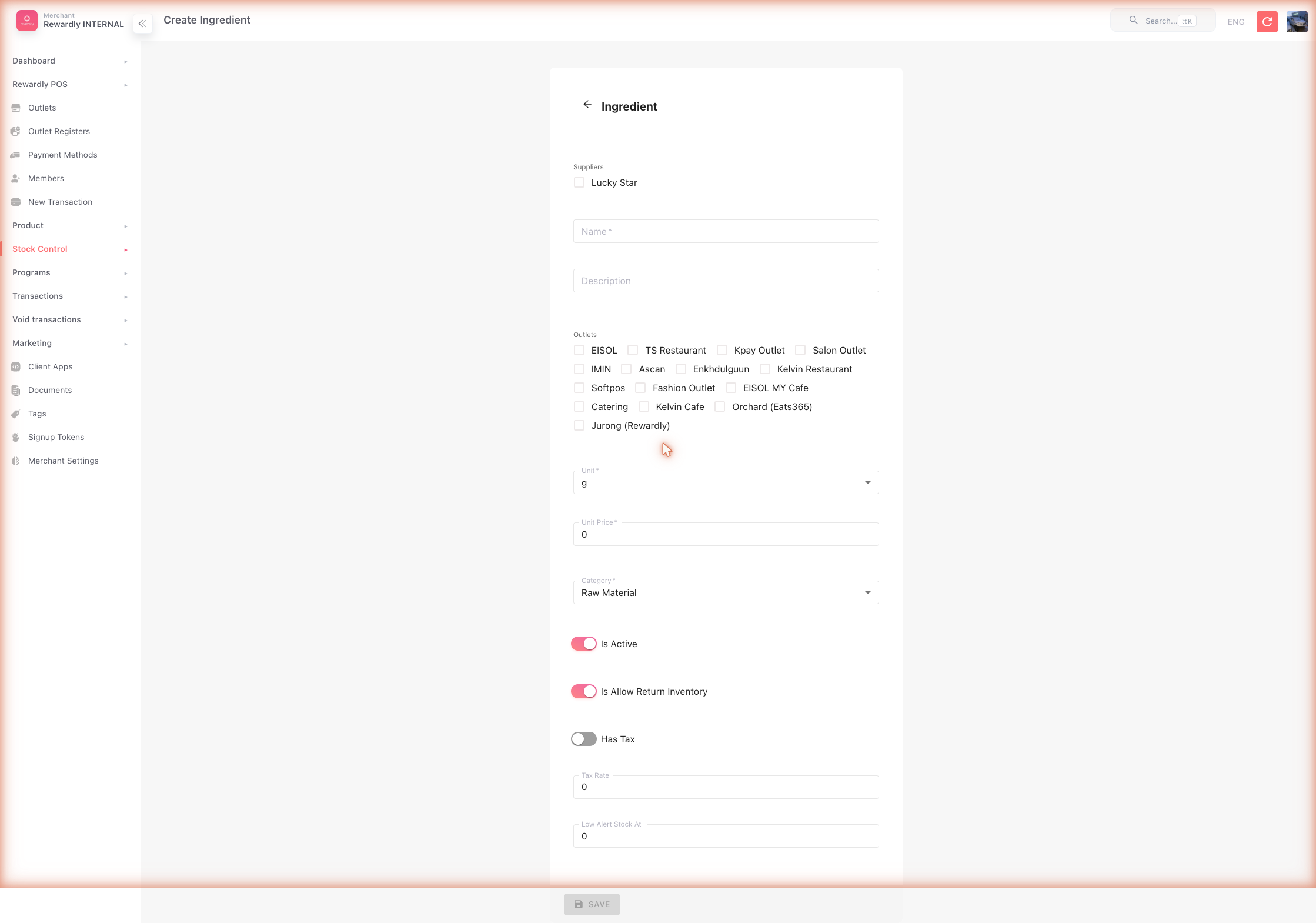Click the Outlet Registers sidebar icon
The width and height of the screenshot is (1316, 923).
click(x=16, y=131)
